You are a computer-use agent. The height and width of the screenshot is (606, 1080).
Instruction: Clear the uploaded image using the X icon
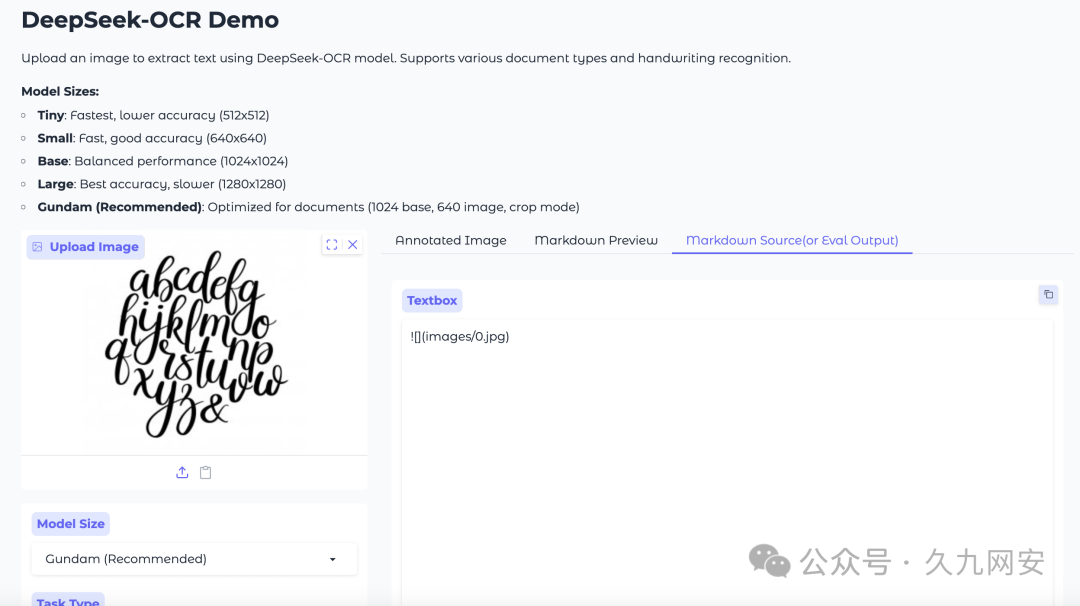(351, 243)
